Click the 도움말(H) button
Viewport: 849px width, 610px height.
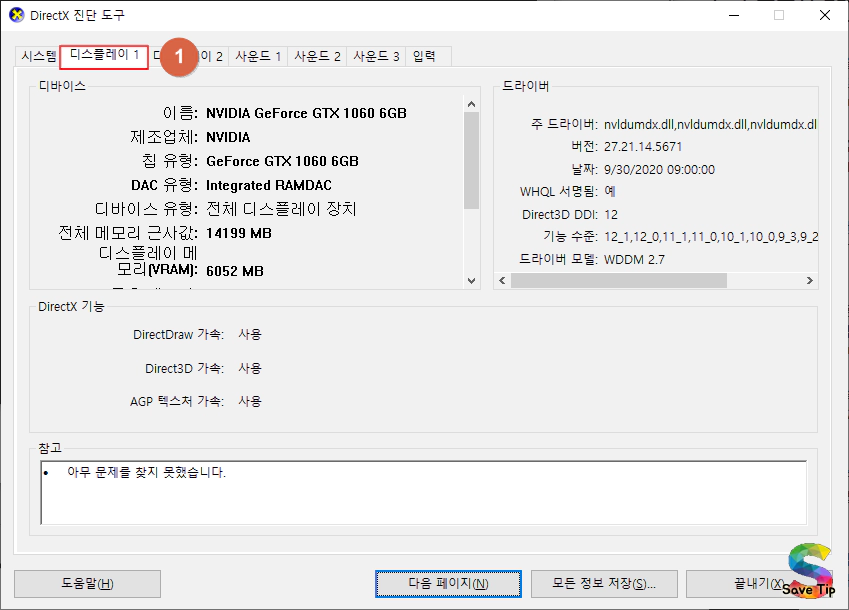pos(87,583)
